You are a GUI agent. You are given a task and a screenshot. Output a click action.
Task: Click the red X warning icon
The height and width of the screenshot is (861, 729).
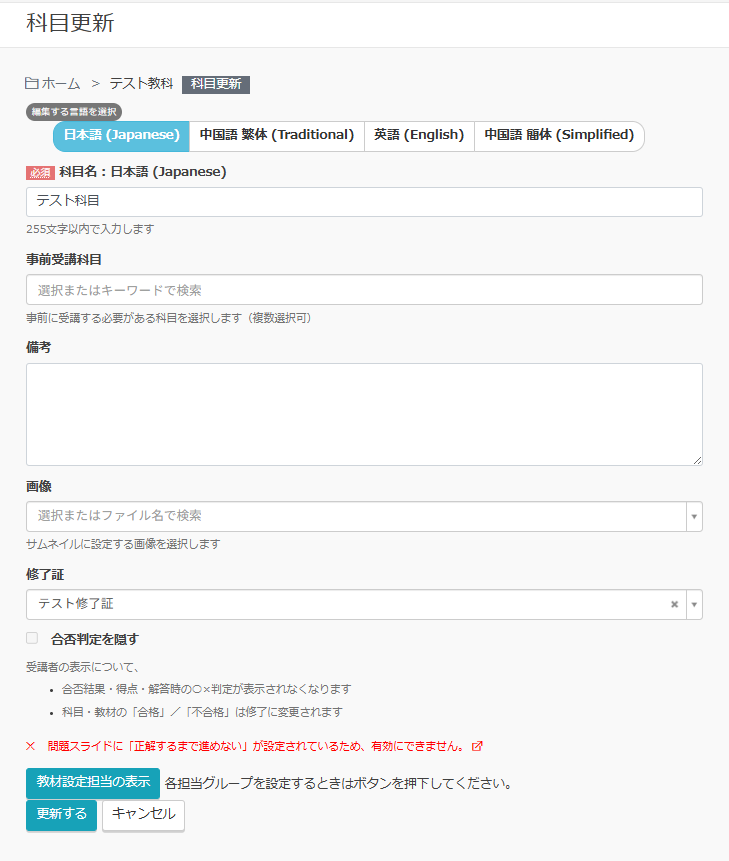[x=31, y=746]
